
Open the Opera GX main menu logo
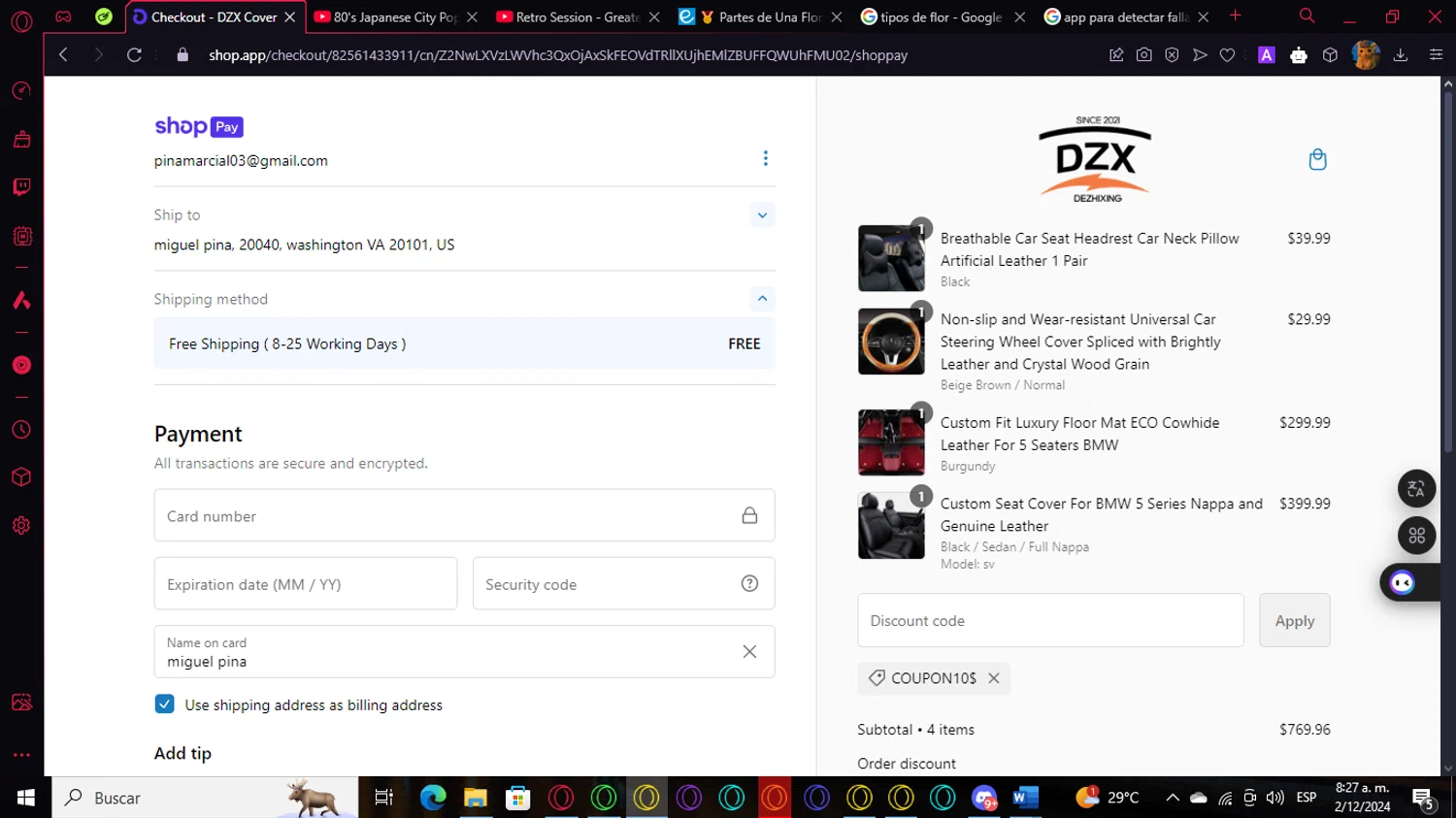pyautogui.click(x=21, y=20)
